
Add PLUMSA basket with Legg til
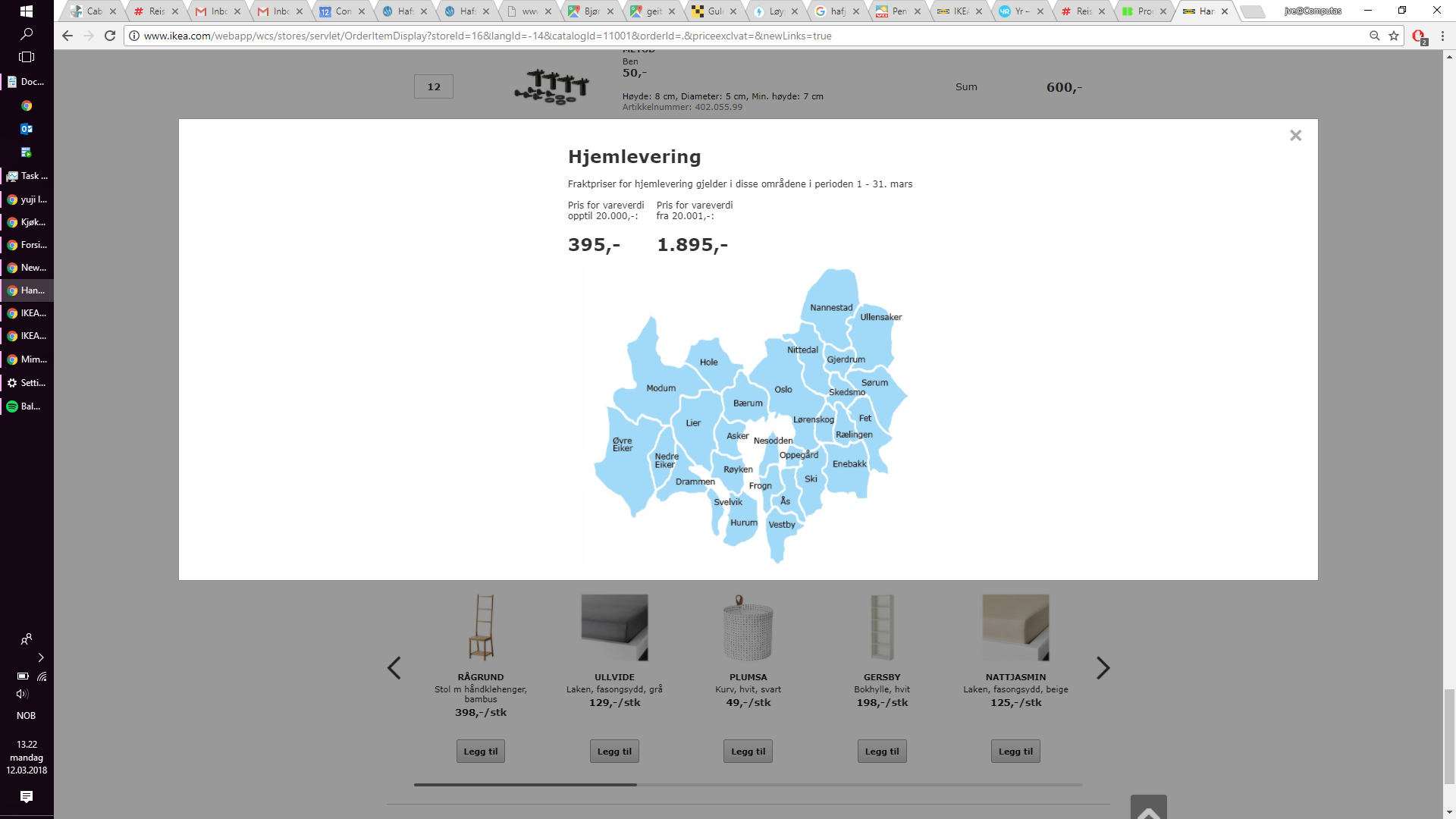(748, 752)
